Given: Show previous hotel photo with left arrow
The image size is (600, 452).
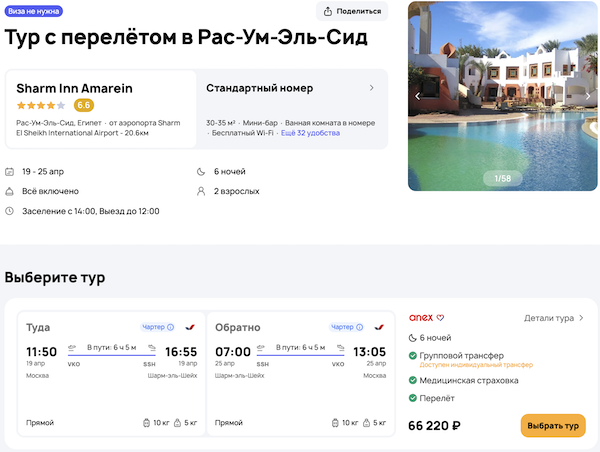Looking at the screenshot, I should (418, 96).
